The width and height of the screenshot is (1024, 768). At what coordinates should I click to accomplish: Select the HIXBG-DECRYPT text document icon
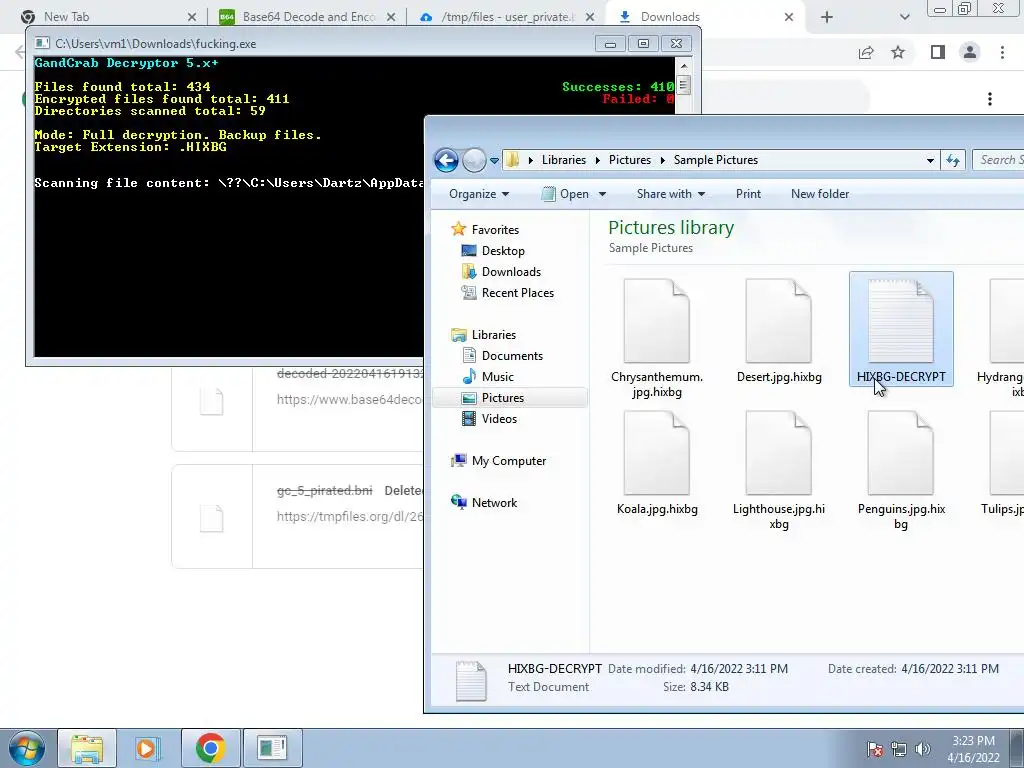[x=901, y=321]
